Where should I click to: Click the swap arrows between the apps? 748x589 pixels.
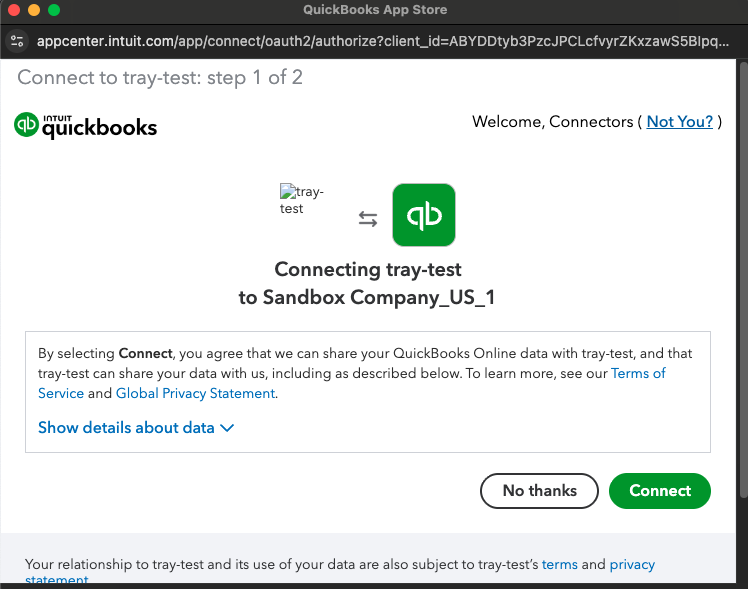[368, 219]
